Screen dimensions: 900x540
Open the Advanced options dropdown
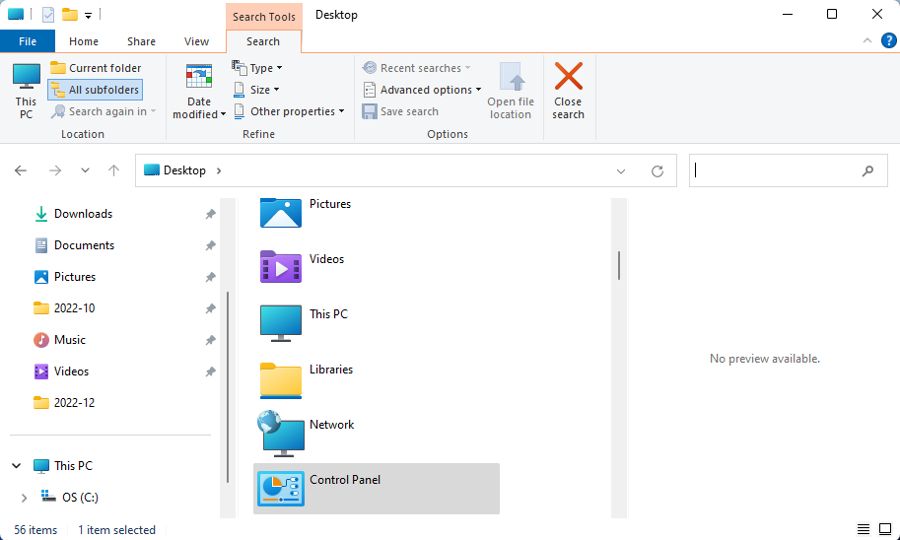pyautogui.click(x=422, y=90)
